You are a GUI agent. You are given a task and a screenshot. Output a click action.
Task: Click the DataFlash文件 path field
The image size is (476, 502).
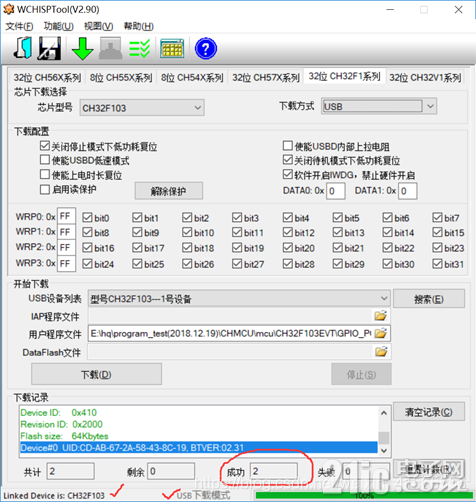coord(231,352)
